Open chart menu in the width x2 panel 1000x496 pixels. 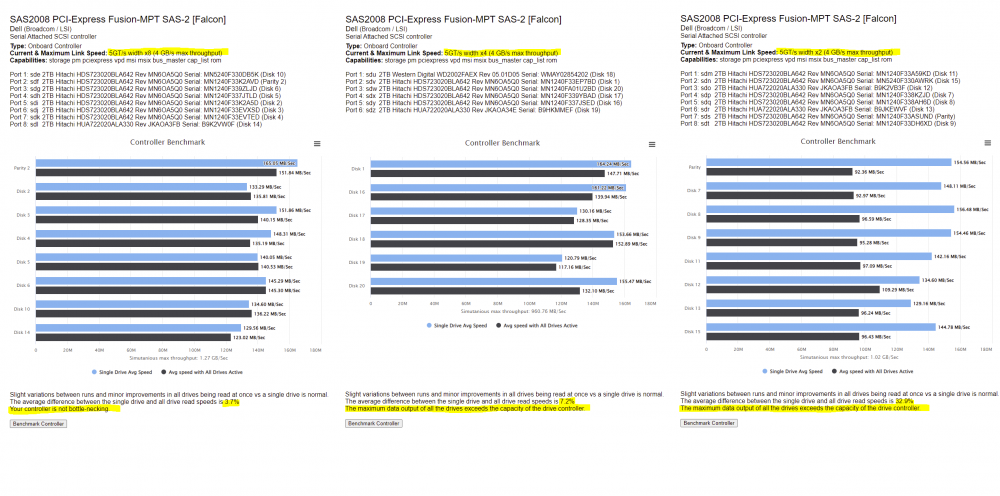[x=987, y=143]
